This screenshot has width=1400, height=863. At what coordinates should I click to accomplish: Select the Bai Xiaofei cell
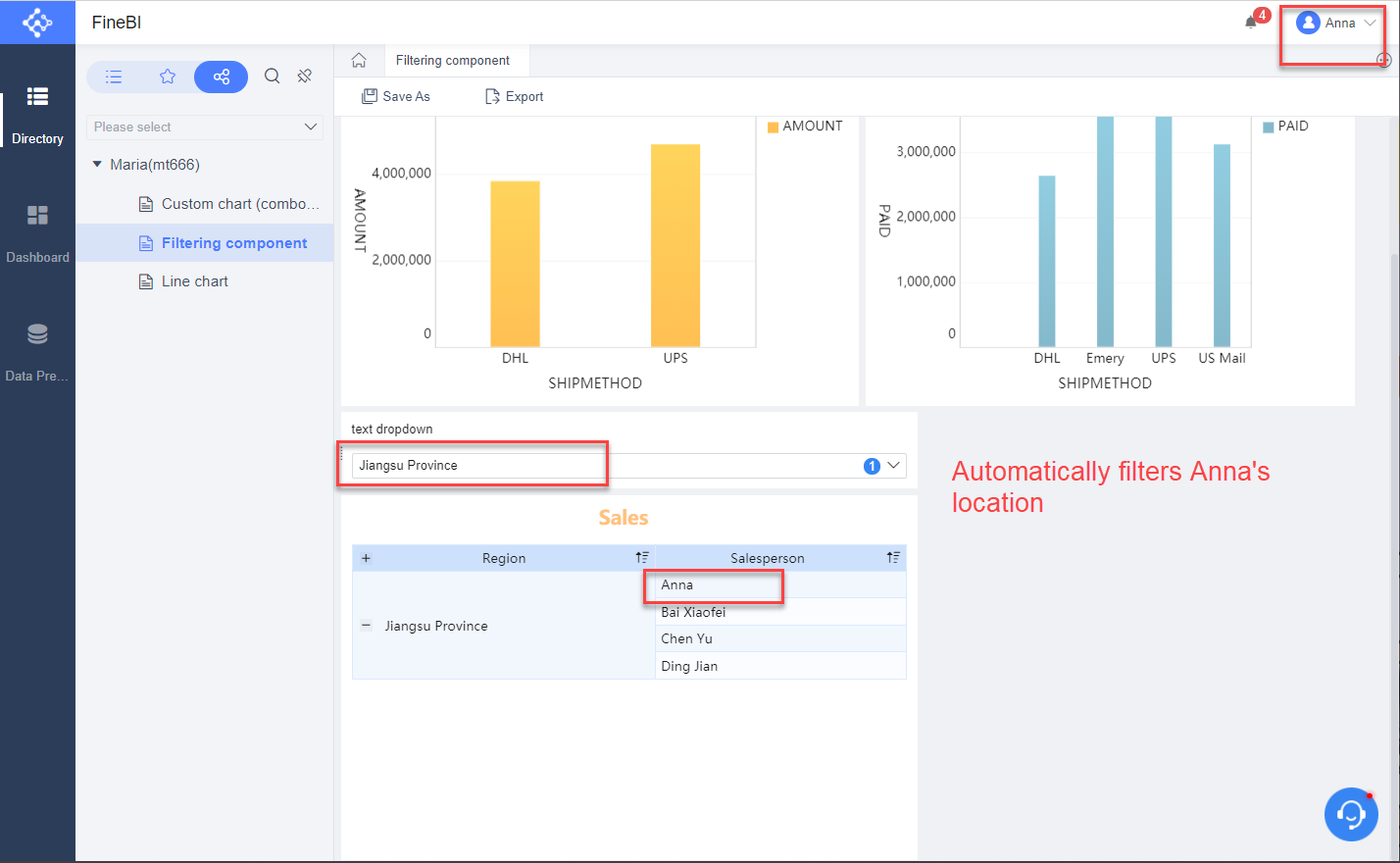point(780,612)
